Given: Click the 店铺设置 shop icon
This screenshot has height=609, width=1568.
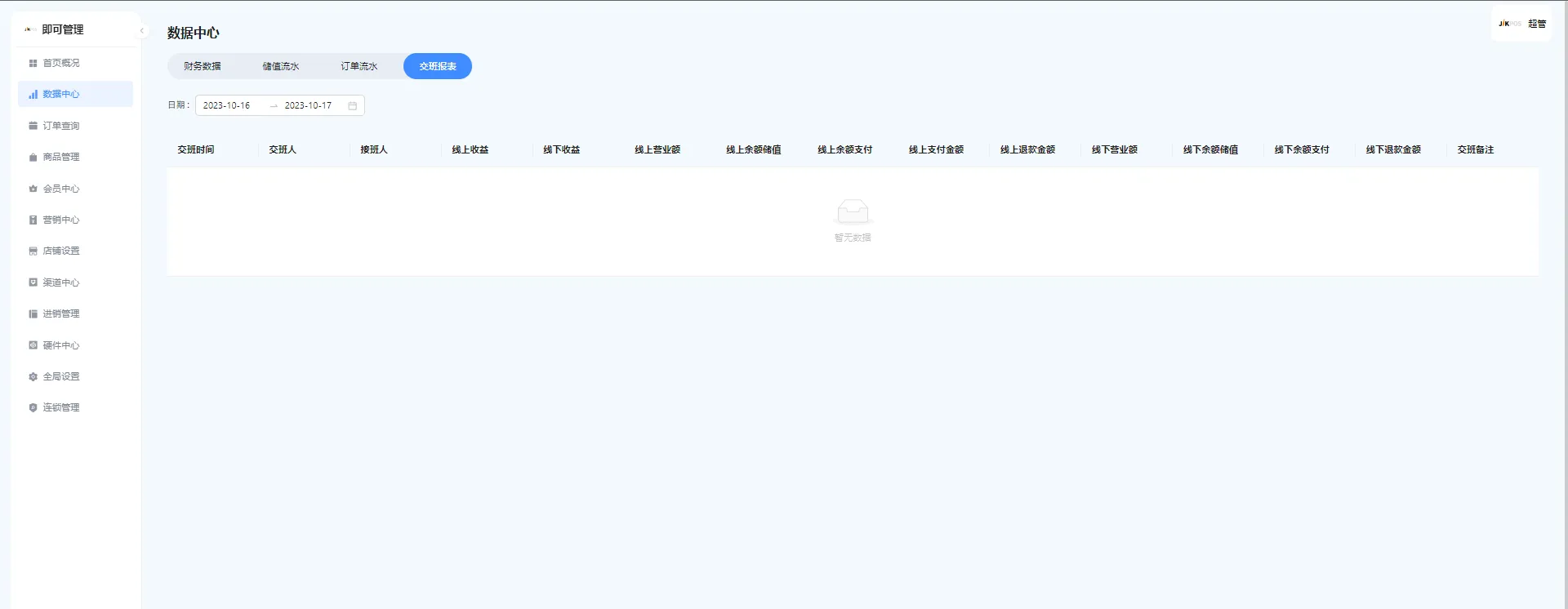Looking at the screenshot, I should click(33, 251).
